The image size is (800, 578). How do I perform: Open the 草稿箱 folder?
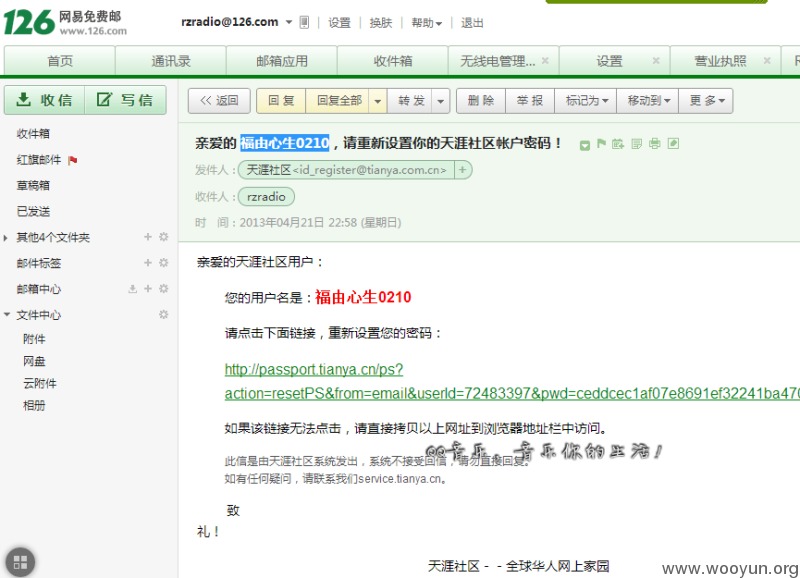[x=33, y=185]
